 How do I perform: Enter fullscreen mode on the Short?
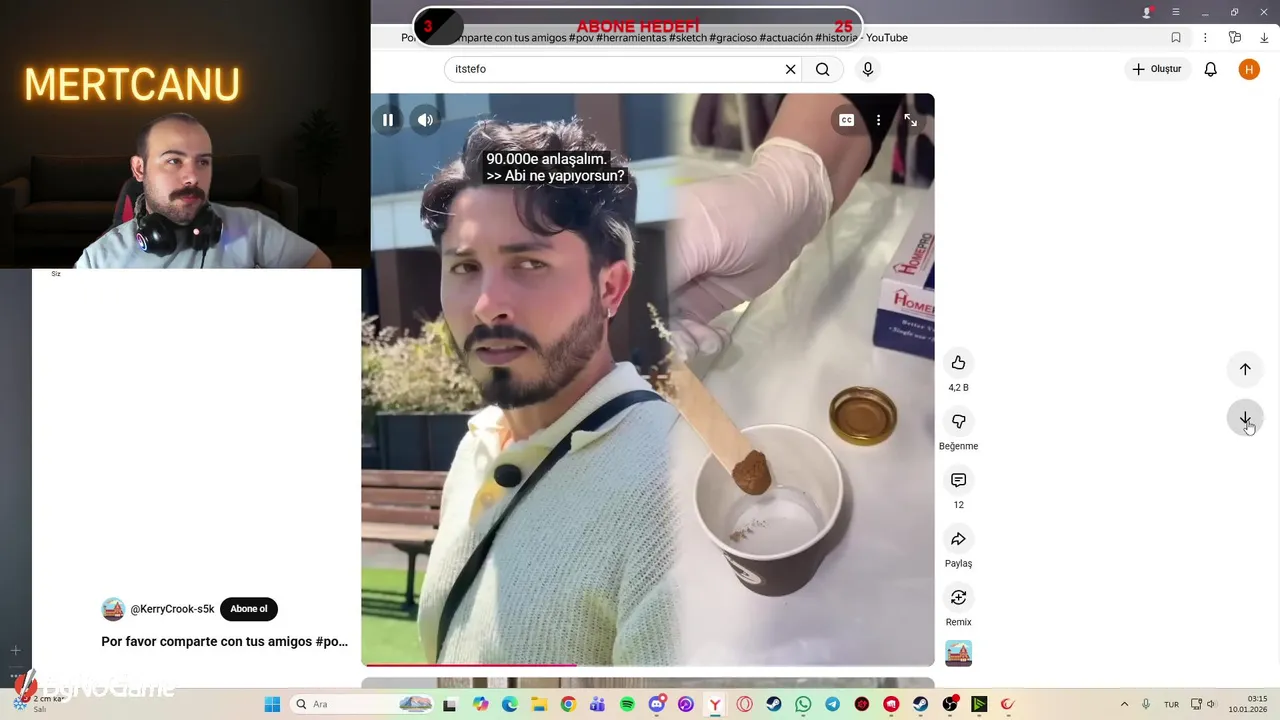pyautogui.click(x=910, y=120)
